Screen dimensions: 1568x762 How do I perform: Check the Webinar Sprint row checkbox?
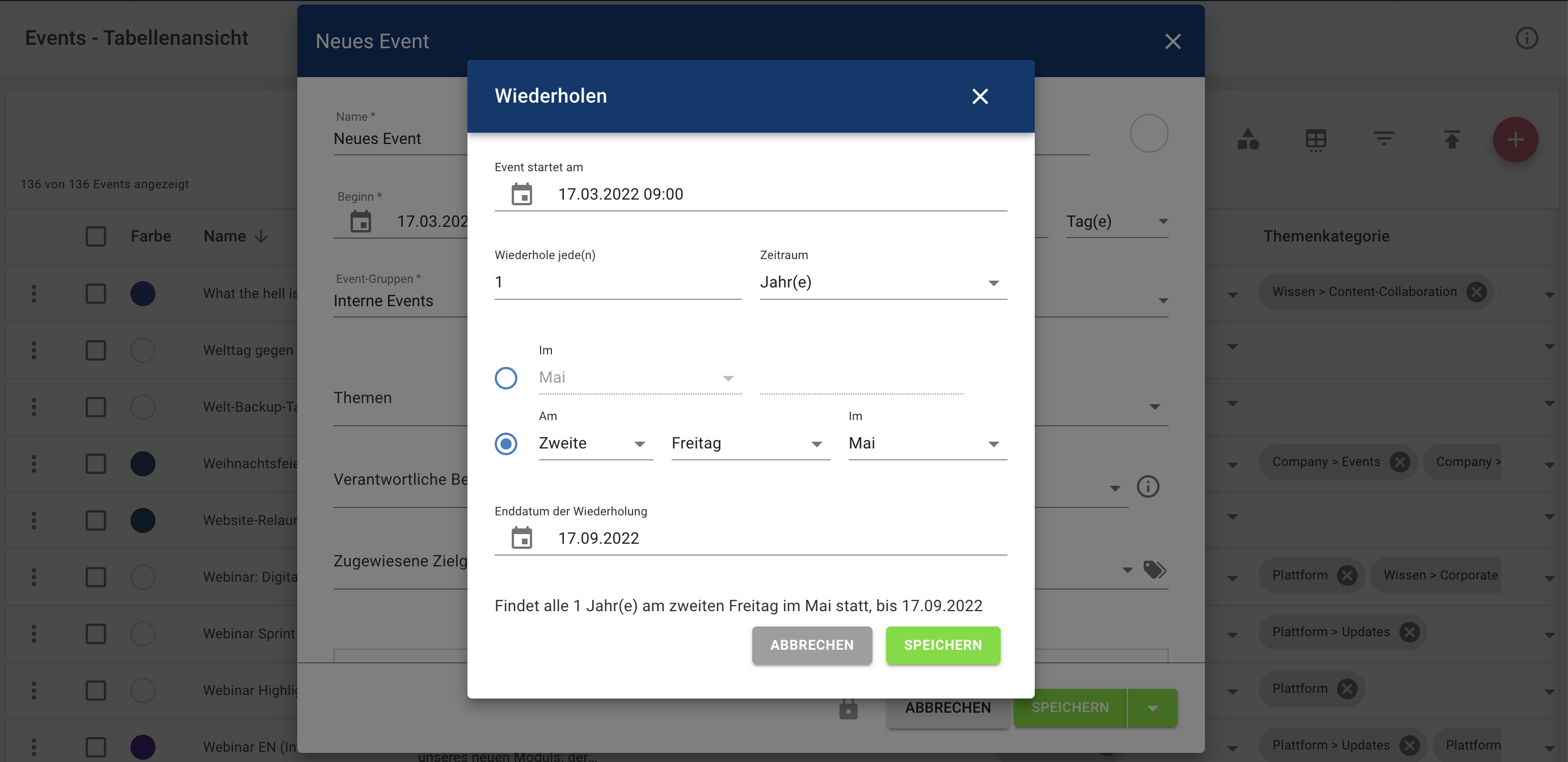tap(95, 634)
